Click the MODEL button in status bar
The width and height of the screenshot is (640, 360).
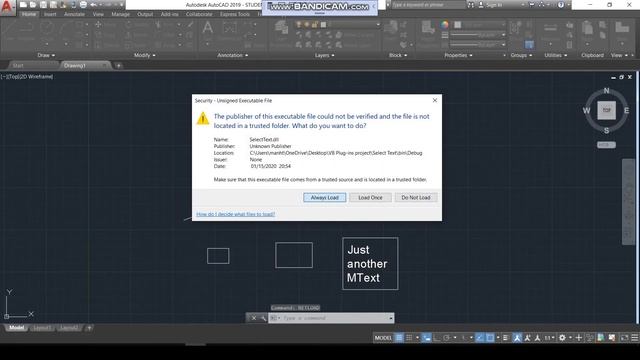pos(383,338)
